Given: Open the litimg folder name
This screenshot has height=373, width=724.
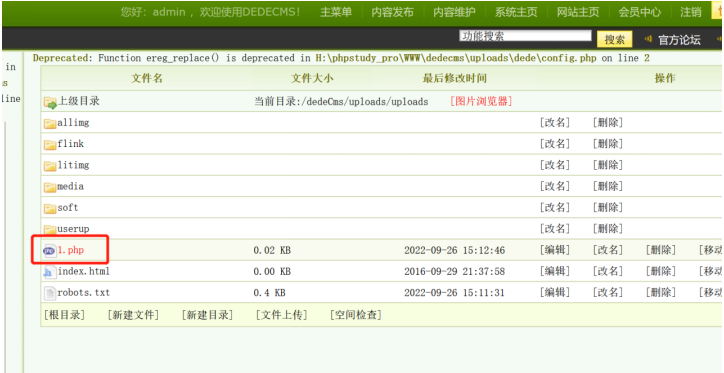Looking at the screenshot, I should [73, 165].
